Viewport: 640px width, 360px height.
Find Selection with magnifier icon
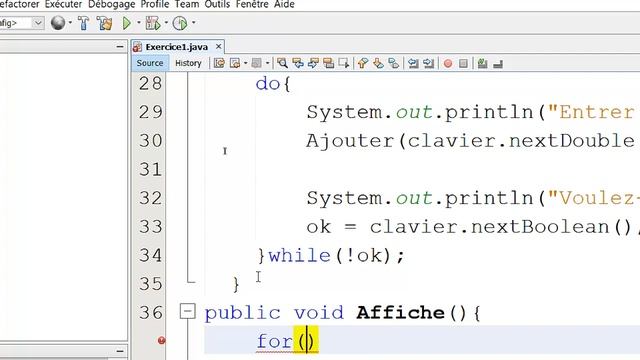[x=282, y=63]
